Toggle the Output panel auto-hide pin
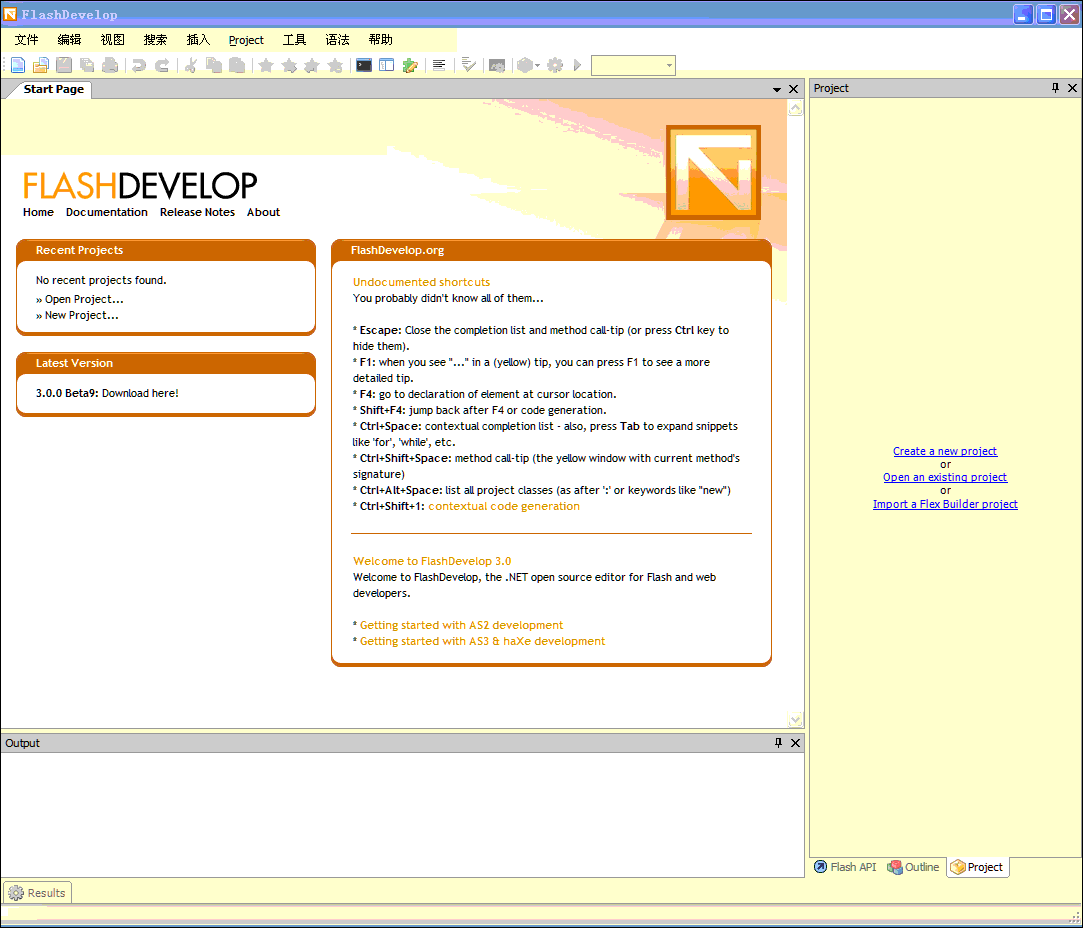 point(778,743)
